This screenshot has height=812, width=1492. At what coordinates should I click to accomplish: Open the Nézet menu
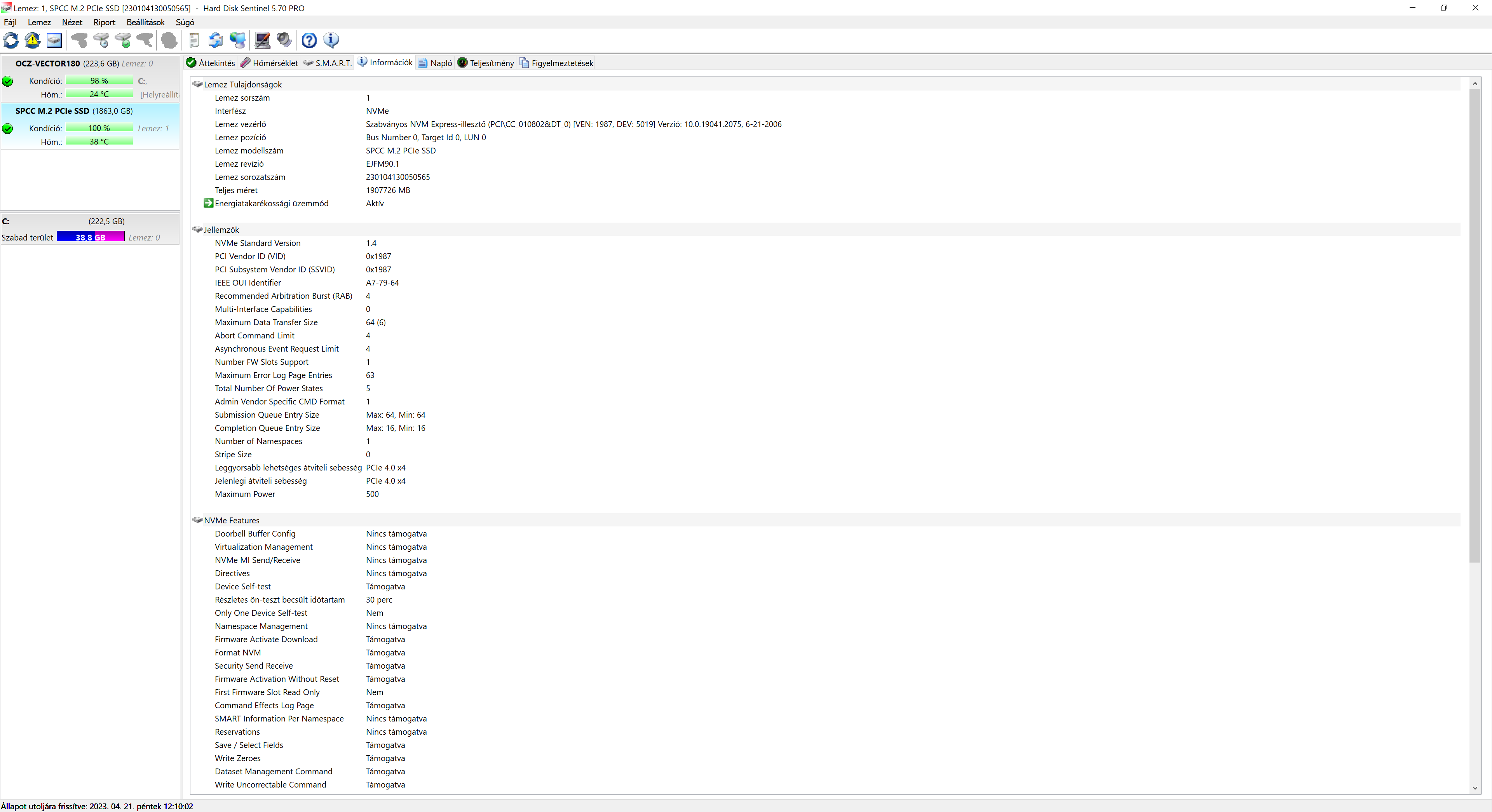72,22
